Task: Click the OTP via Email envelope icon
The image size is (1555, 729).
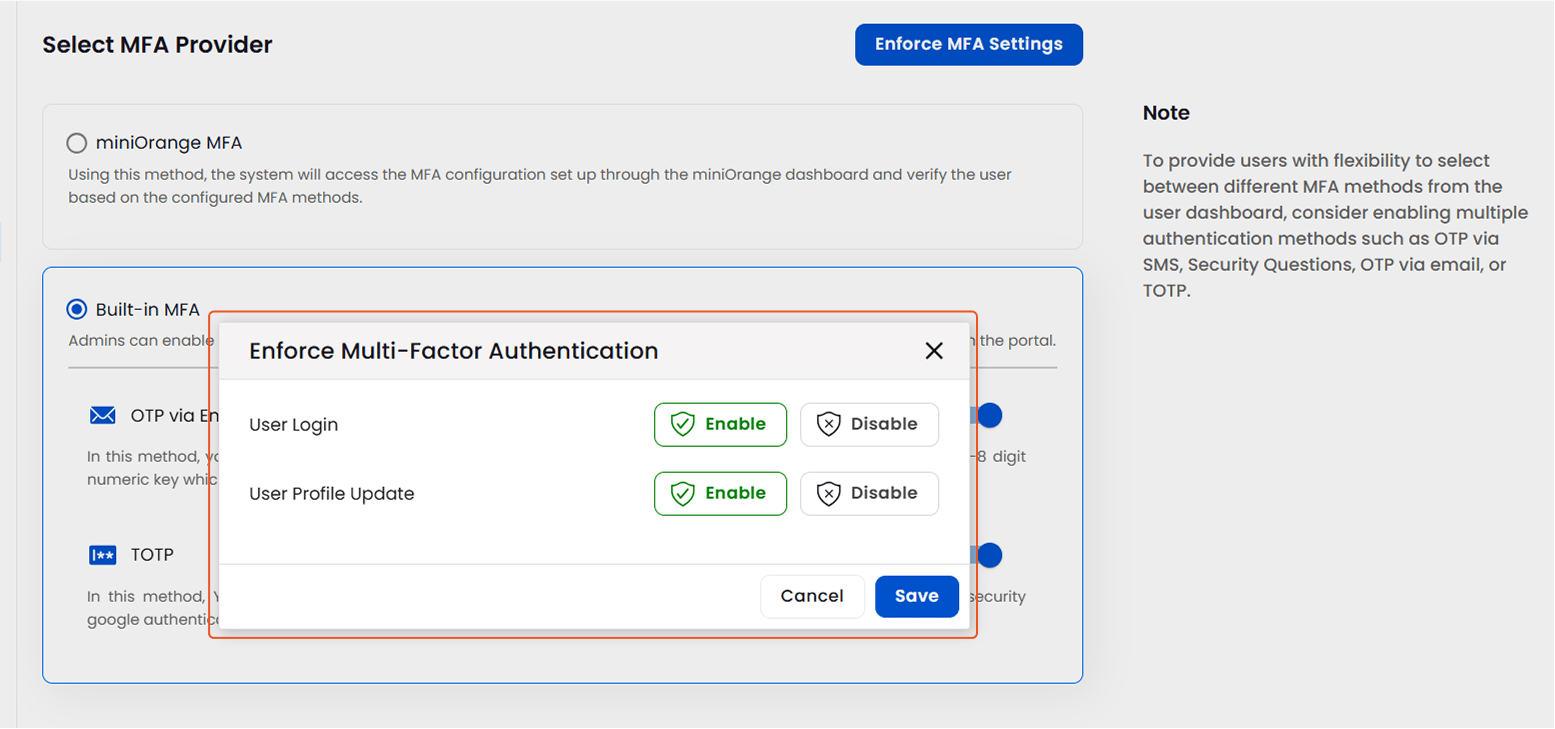Action: click(x=102, y=415)
